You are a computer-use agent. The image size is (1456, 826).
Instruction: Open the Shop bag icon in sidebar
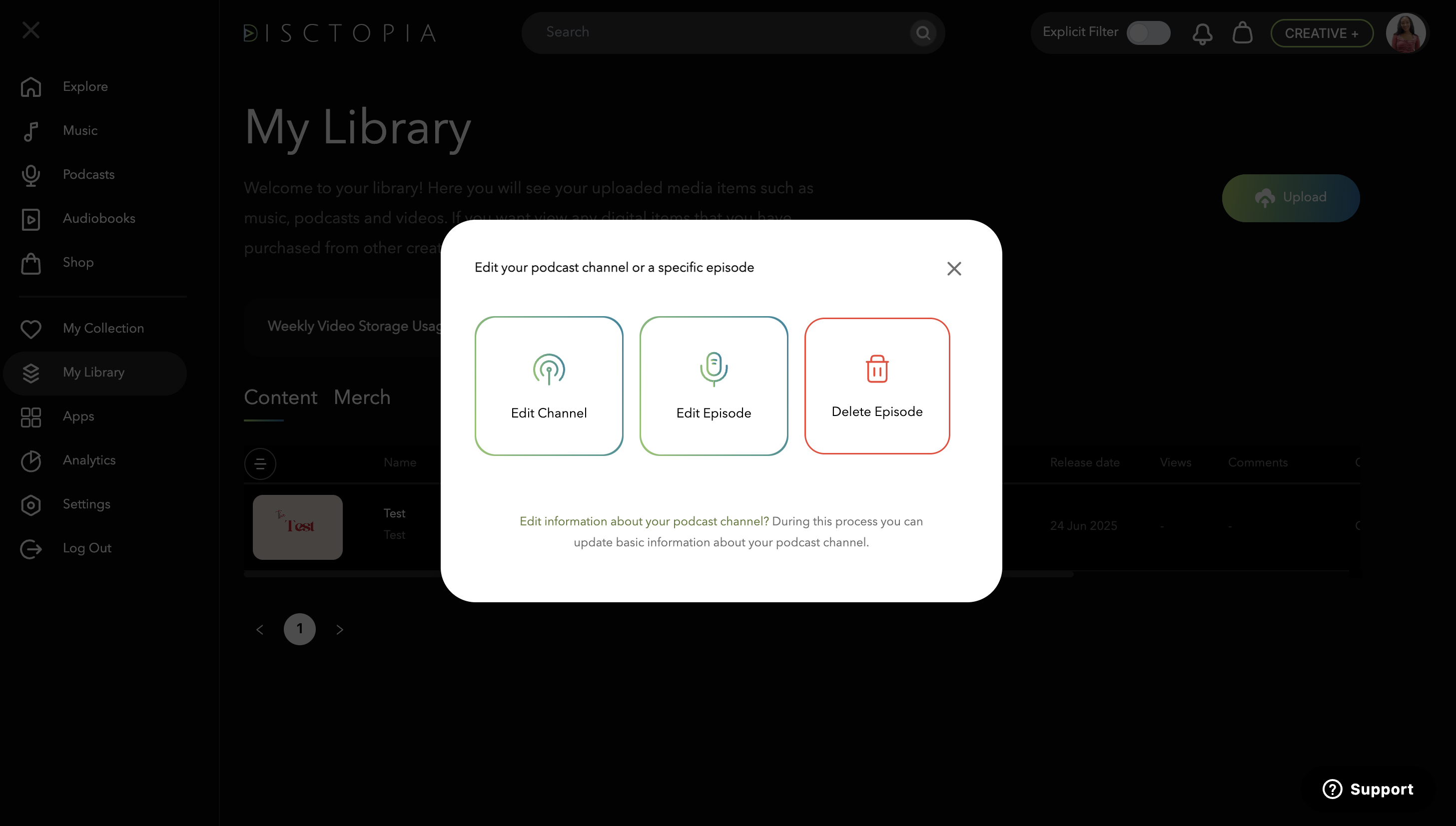point(31,263)
